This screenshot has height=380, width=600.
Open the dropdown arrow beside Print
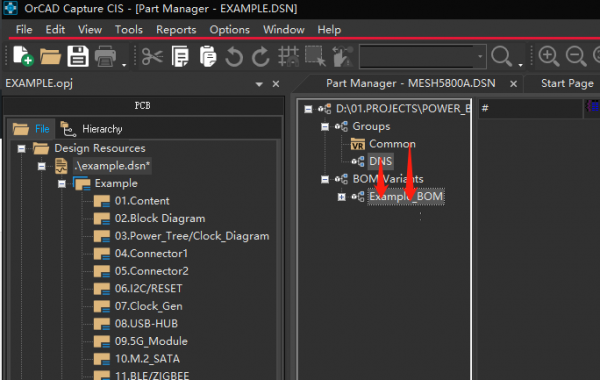124,65
